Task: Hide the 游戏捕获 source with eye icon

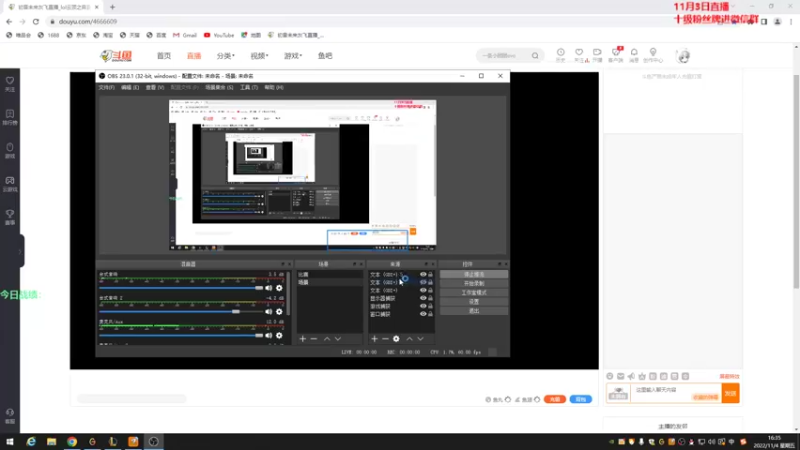Action: [x=423, y=306]
